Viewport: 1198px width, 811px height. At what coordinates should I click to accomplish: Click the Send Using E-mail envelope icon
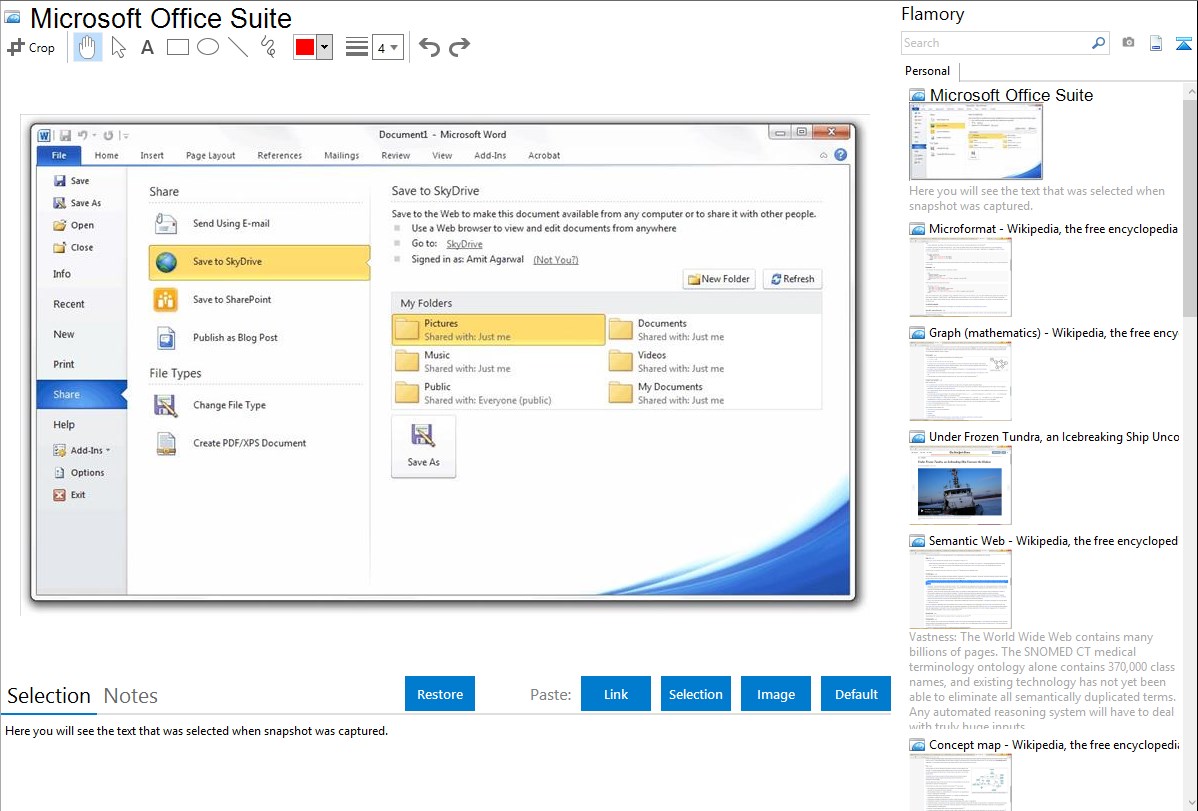(166, 223)
